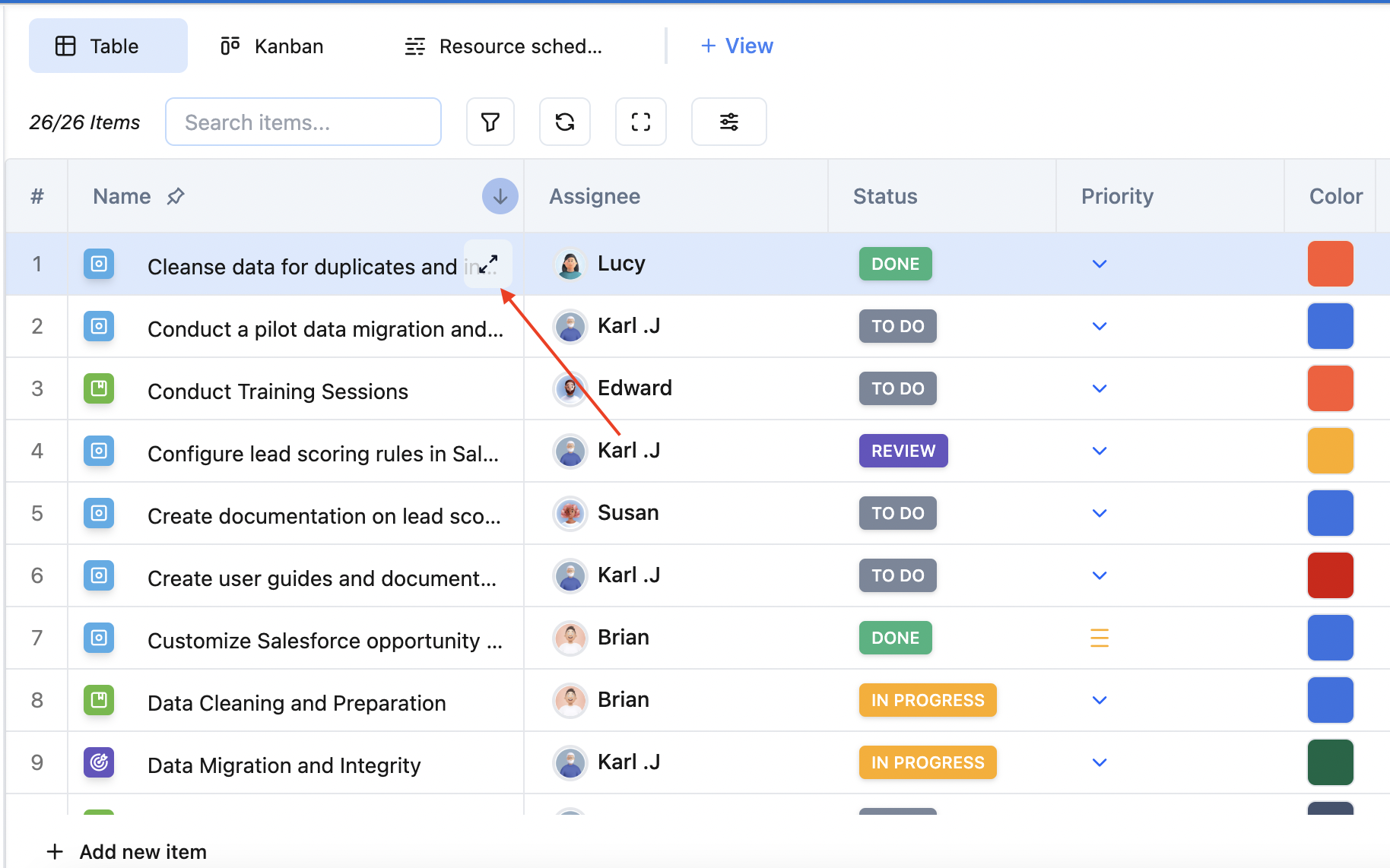Toggle fullscreen mode icon
This screenshot has width=1390, height=868.
641,122
